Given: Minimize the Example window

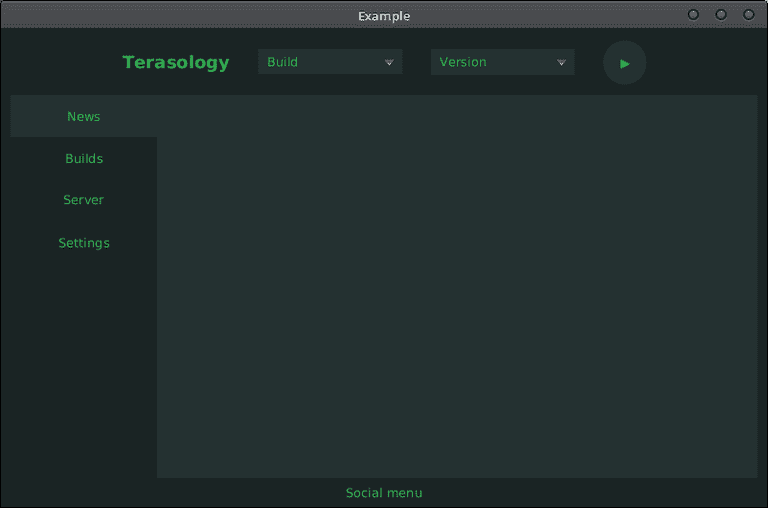Looking at the screenshot, I should (694, 15).
